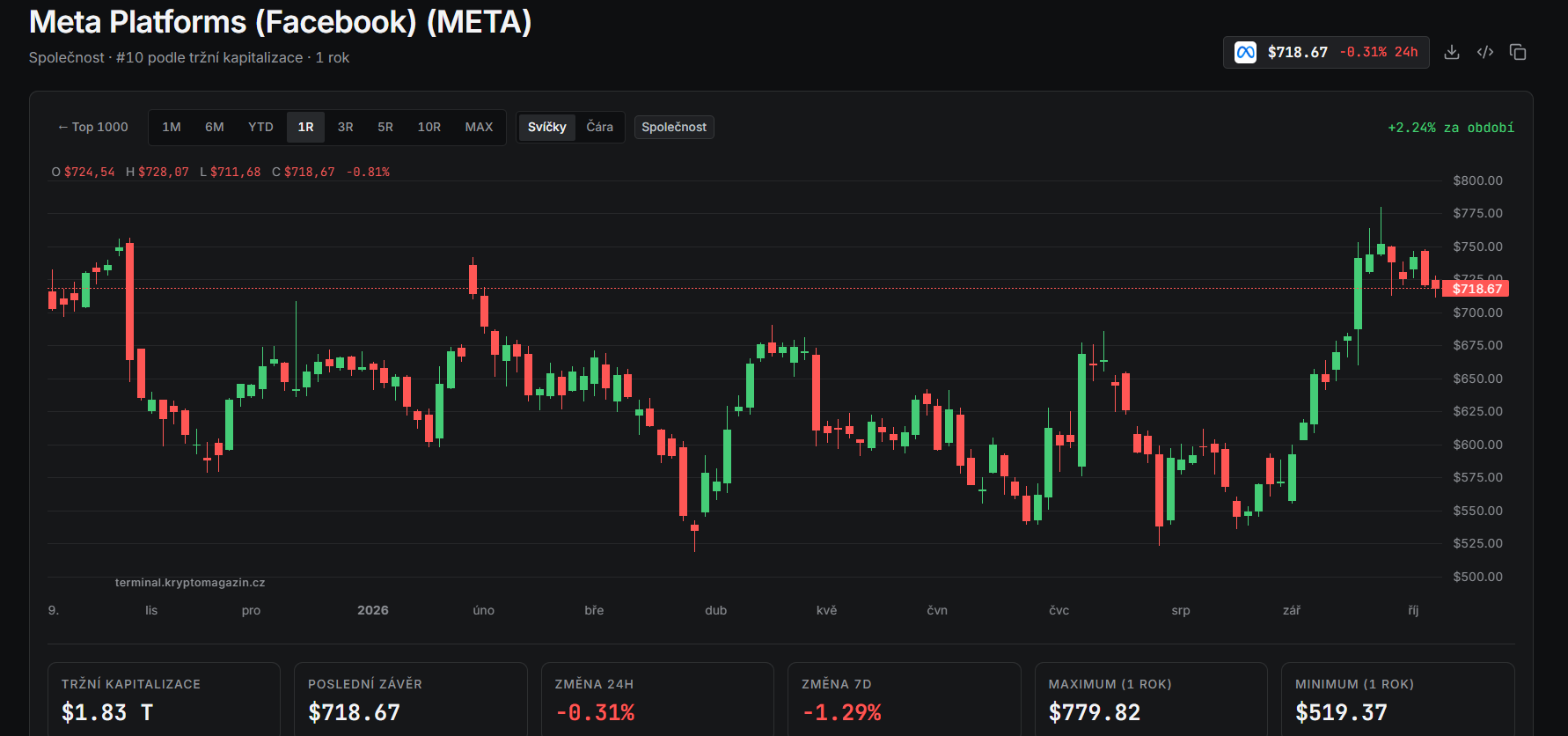This screenshot has width=1568, height=736.
Task: Click the download chart icon
Action: tap(1452, 52)
